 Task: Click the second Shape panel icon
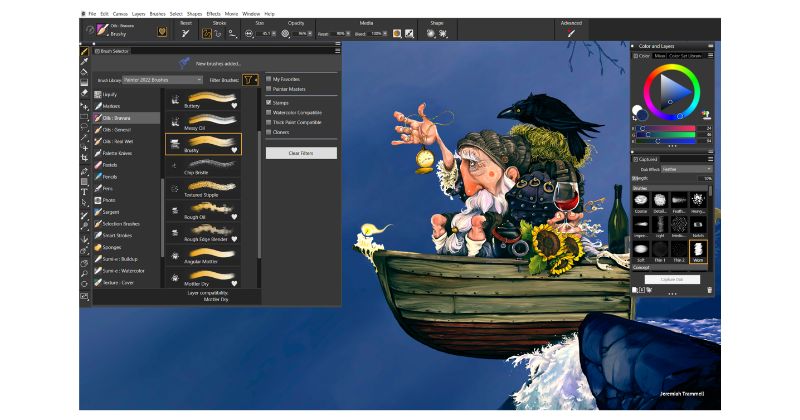click(x=443, y=34)
